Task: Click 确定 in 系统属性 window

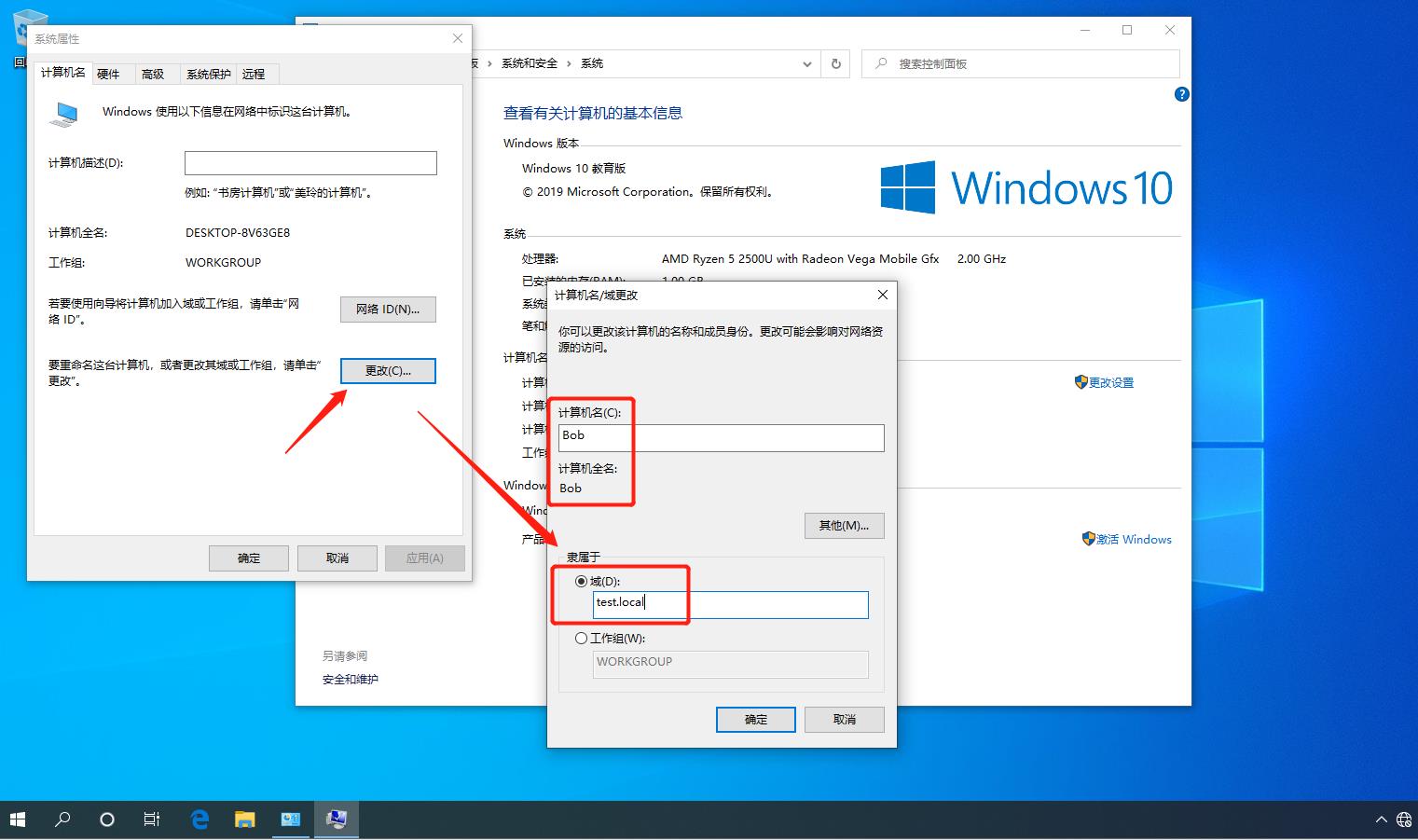Action: click(x=249, y=558)
